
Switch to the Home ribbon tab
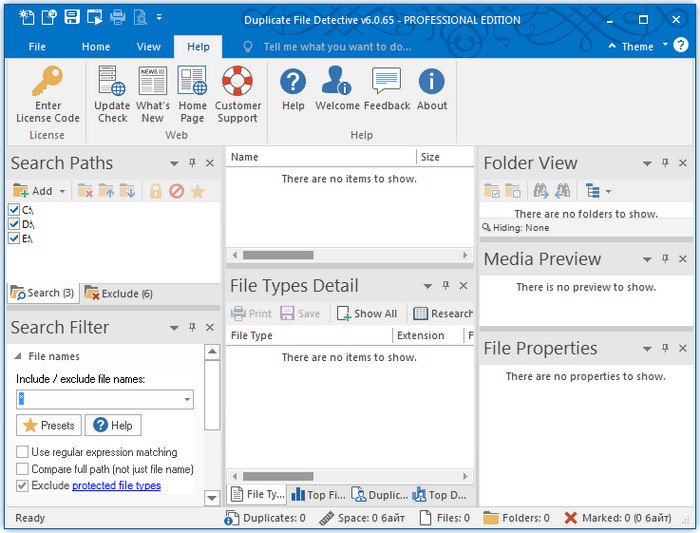pyautogui.click(x=96, y=47)
